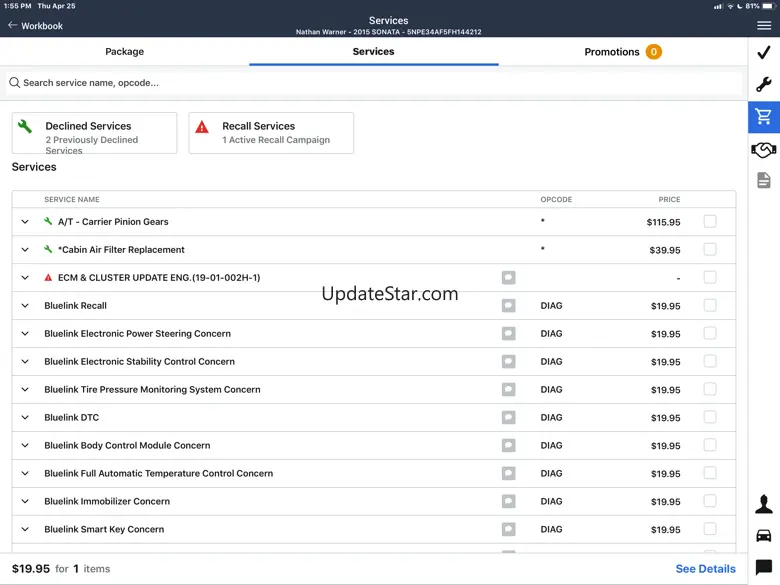Open the customer profile person icon
The height and width of the screenshot is (585, 780).
(764, 504)
